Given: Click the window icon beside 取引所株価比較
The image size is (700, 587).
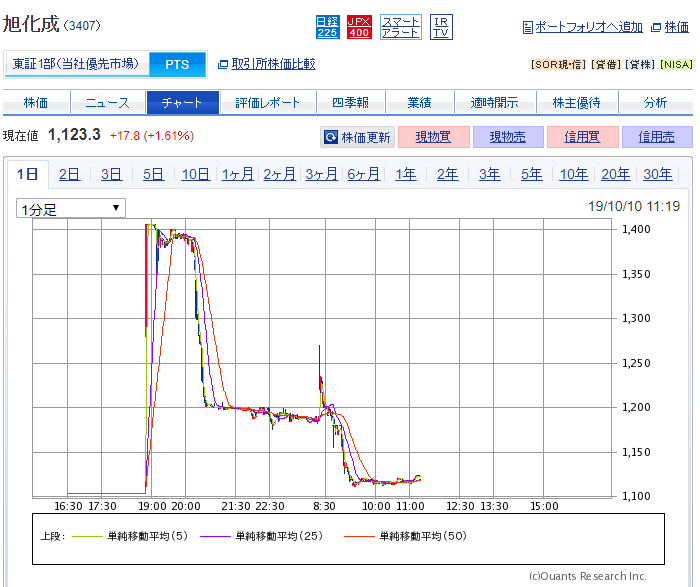Looking at the screenshot, I should (x=223, y=65).
